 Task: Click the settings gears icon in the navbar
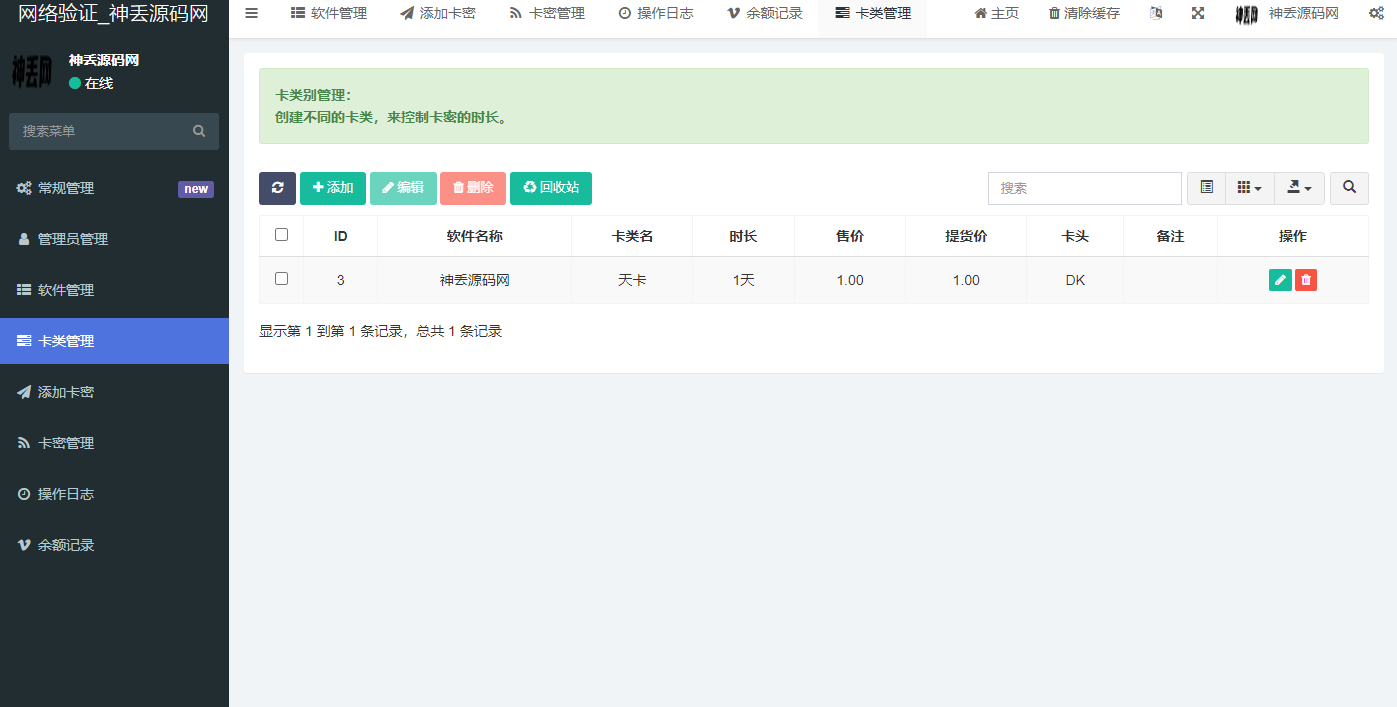(1377, 13)
